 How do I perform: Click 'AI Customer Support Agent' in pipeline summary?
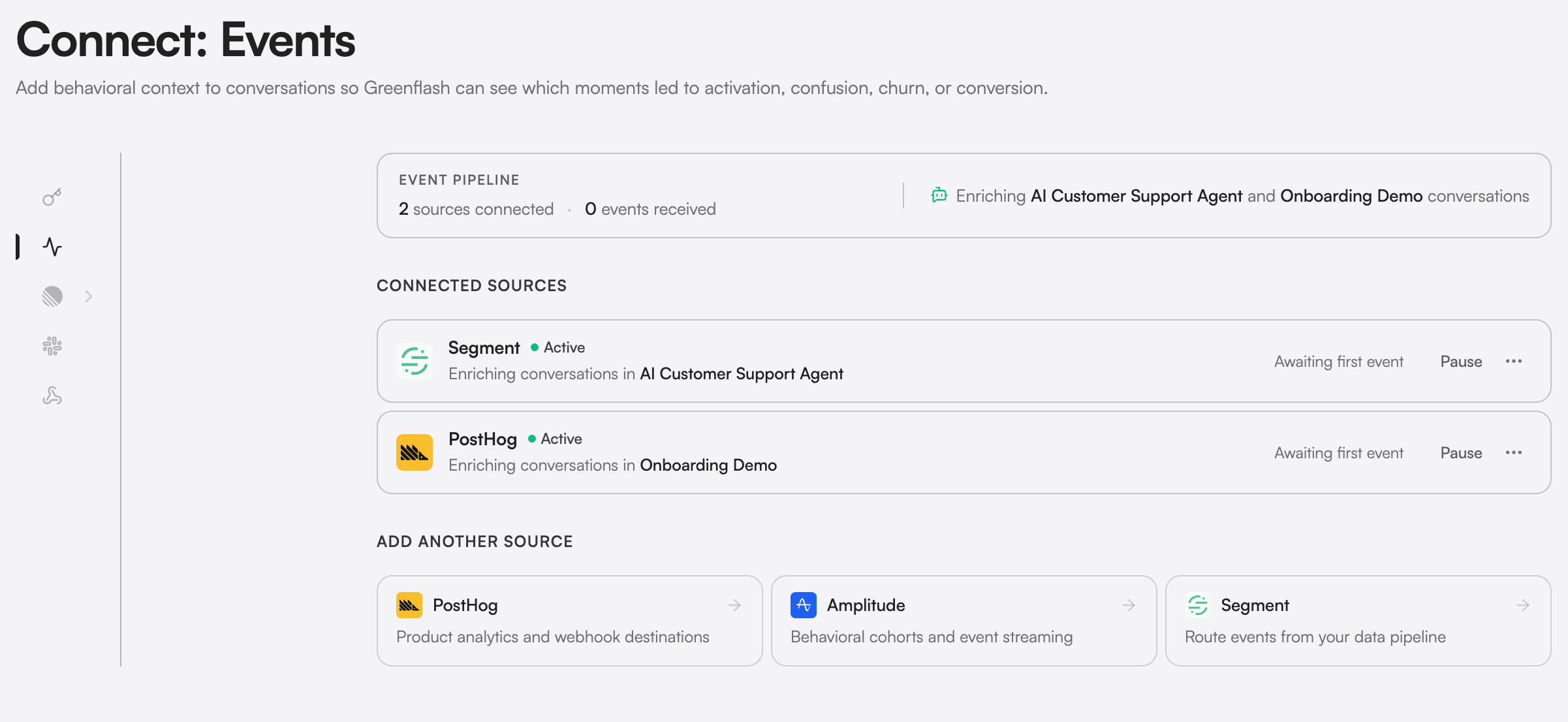(1137, 196)
